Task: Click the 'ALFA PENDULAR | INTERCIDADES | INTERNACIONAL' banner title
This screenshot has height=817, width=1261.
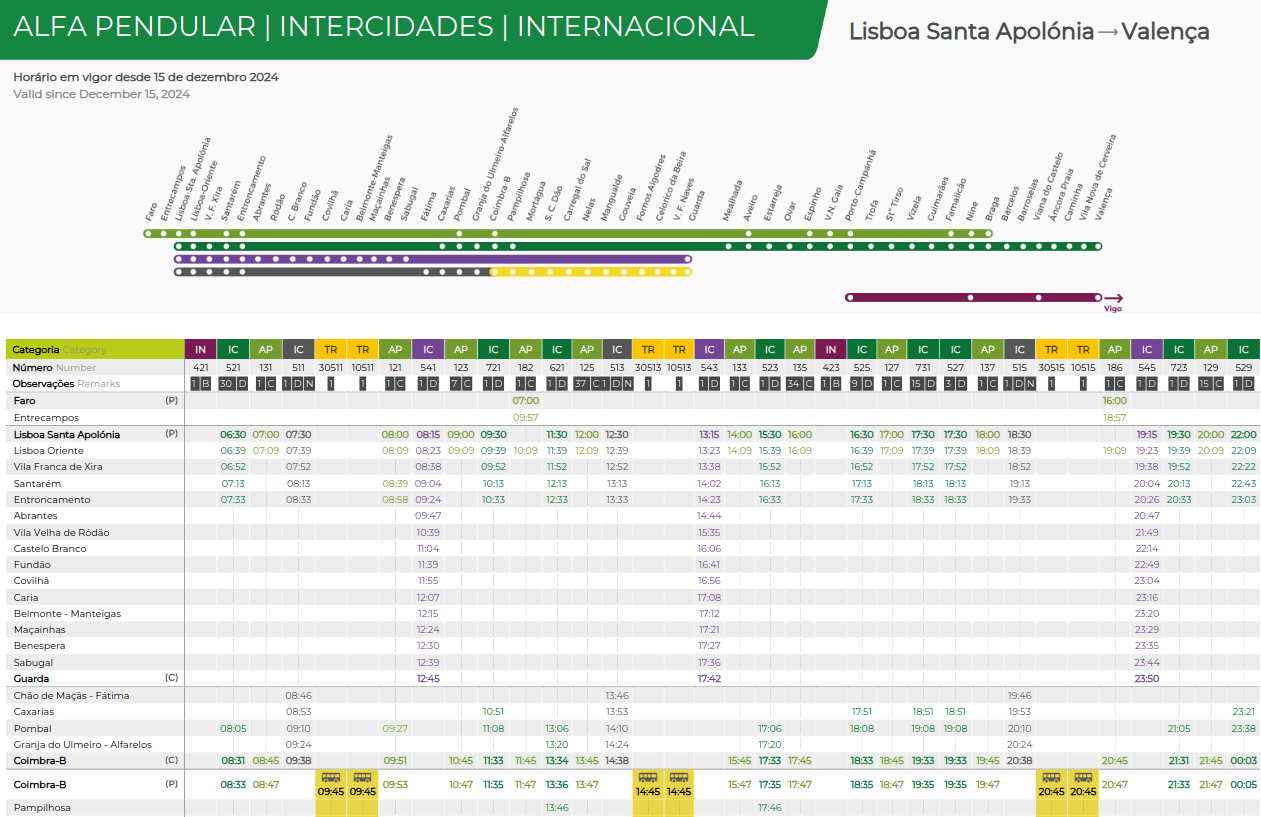Action: click(384, 27)
